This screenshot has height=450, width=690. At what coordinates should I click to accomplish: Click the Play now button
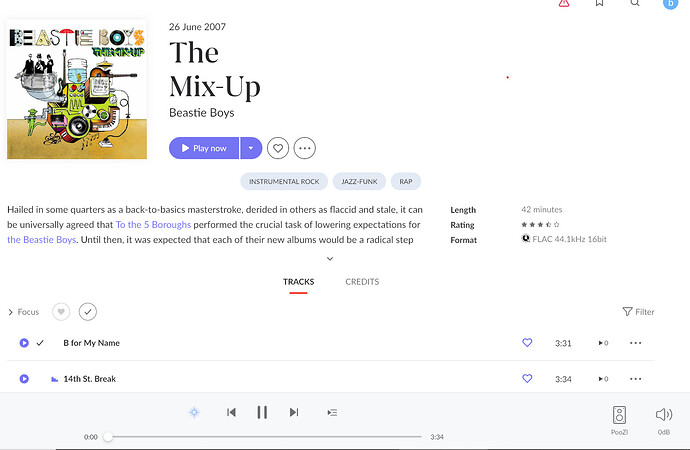click(x=204, y=148)
